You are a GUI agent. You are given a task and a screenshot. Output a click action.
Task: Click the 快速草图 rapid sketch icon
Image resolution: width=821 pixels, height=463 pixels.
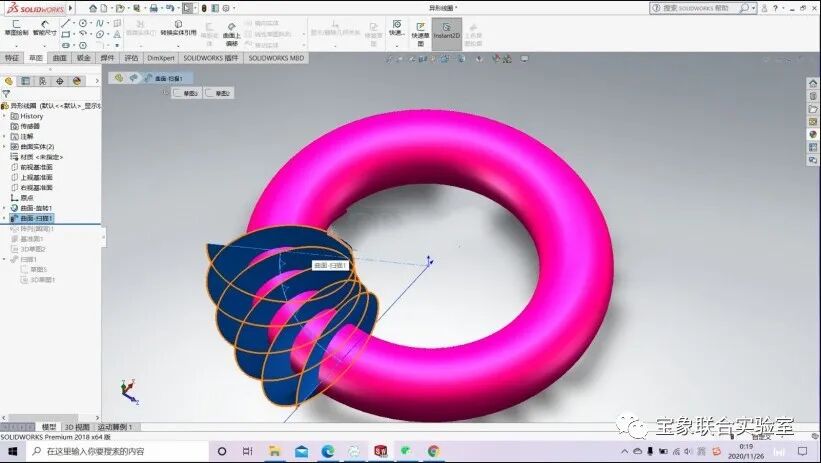click(420, 34)
